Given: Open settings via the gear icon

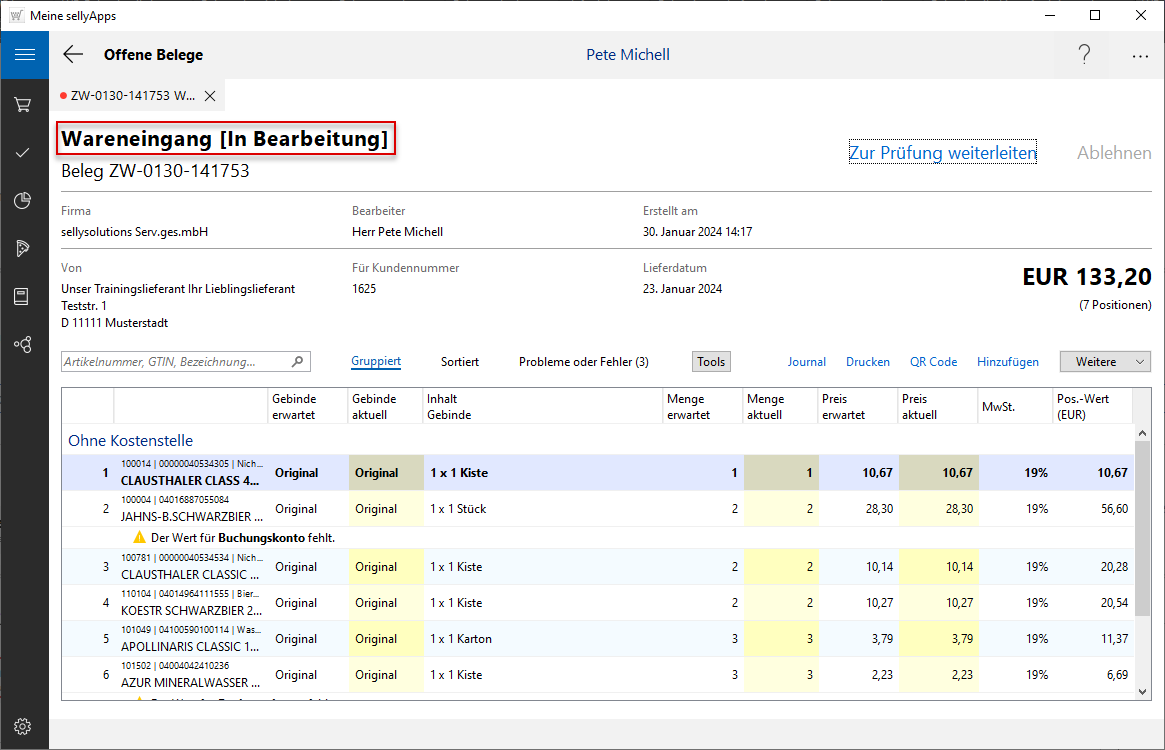Looking at the screenshot, I should pyautogui.click(x=24, y=726).
